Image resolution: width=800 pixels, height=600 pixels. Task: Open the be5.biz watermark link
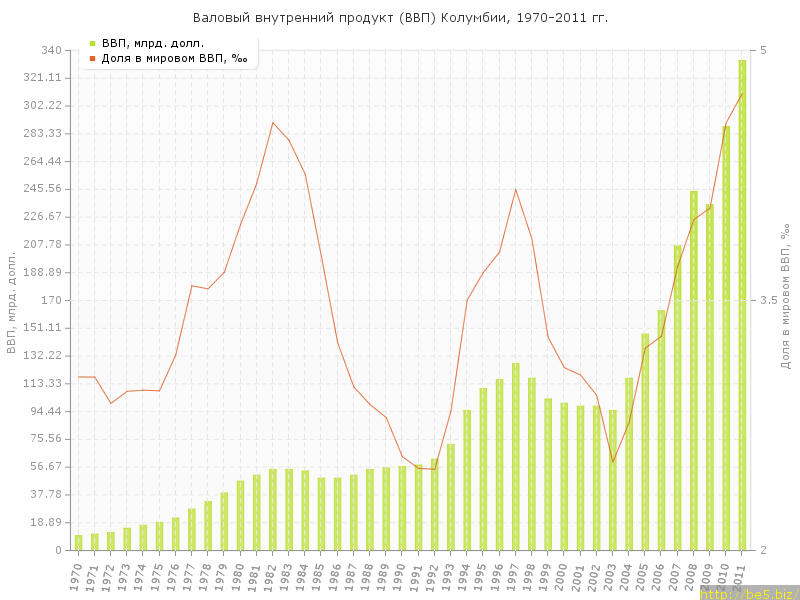click(x=748, y=594)
